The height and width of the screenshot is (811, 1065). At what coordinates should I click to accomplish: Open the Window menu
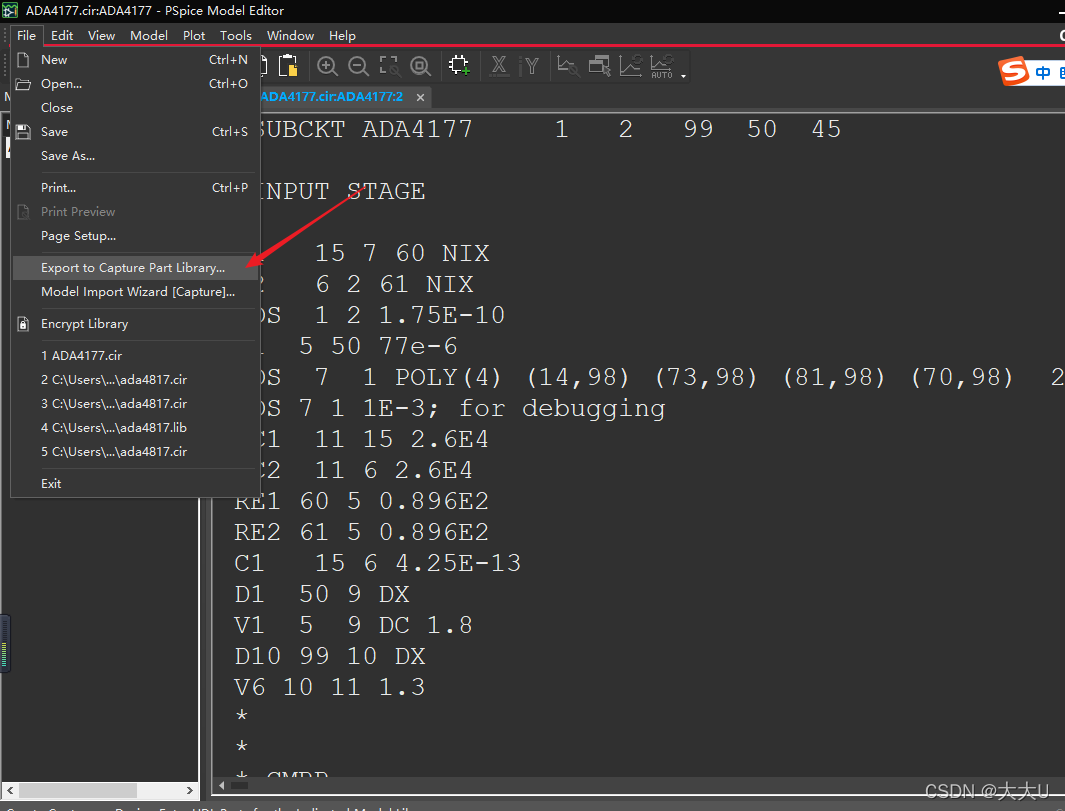pos(290,35)
